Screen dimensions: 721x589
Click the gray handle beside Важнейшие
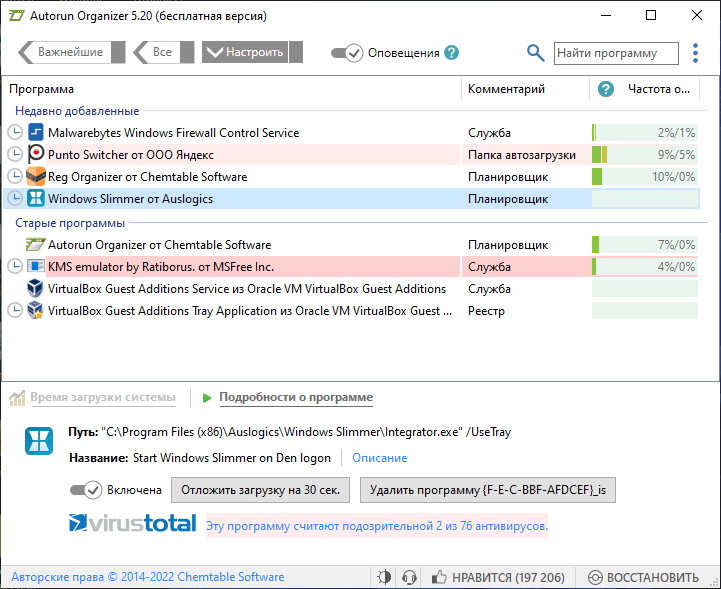coord(119,52)
